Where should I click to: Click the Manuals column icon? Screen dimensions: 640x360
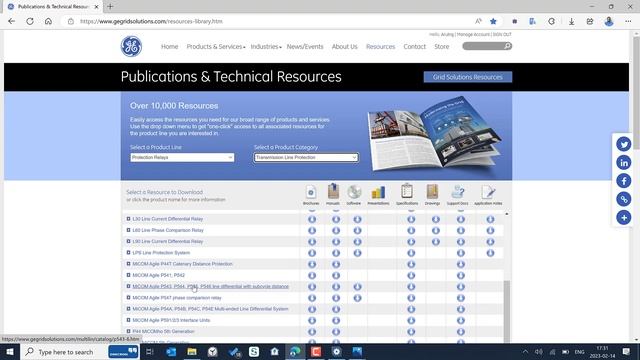click(x=333, y=191)
